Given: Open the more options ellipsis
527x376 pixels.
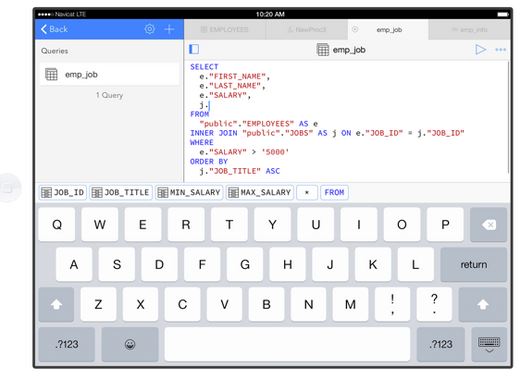Looking at the screenshot, I should (x=500, y=50).
